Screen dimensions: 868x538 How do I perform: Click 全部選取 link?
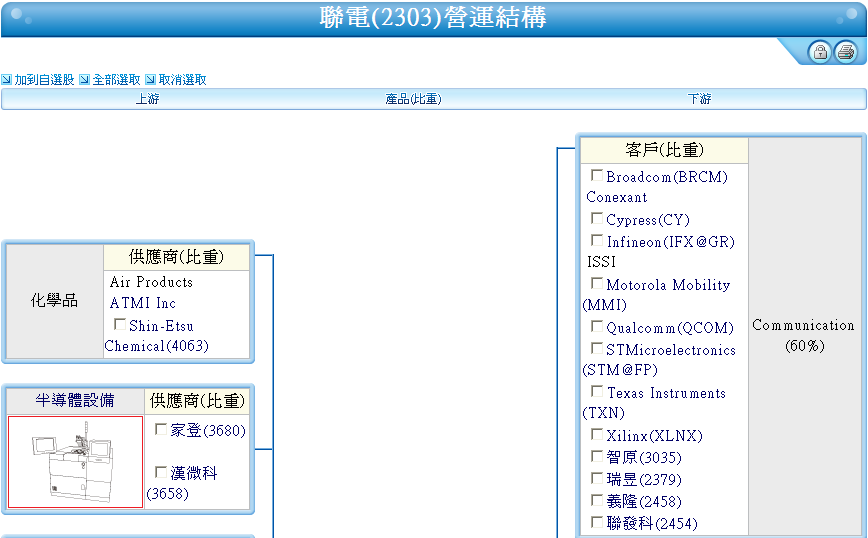[116, 80]
